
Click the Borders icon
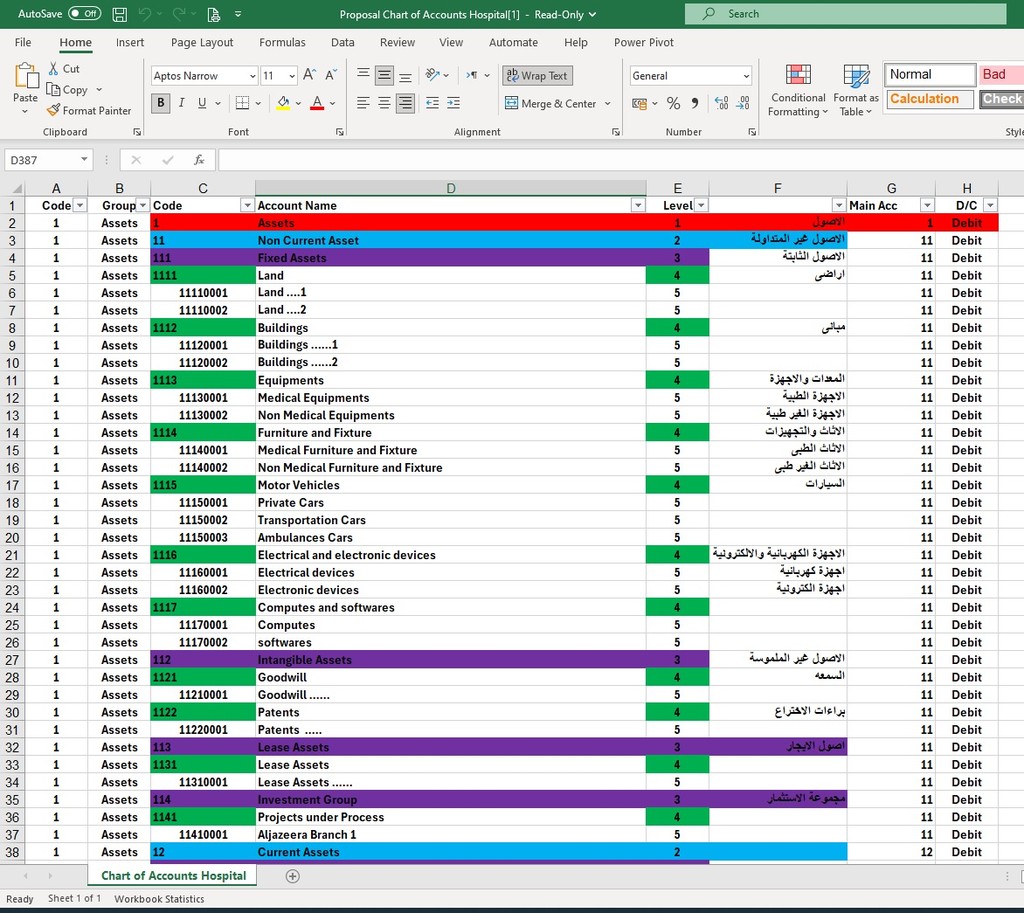pos(242,103)
